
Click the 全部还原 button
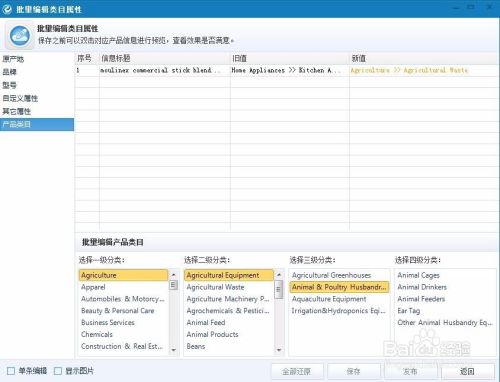pos(297,371)
